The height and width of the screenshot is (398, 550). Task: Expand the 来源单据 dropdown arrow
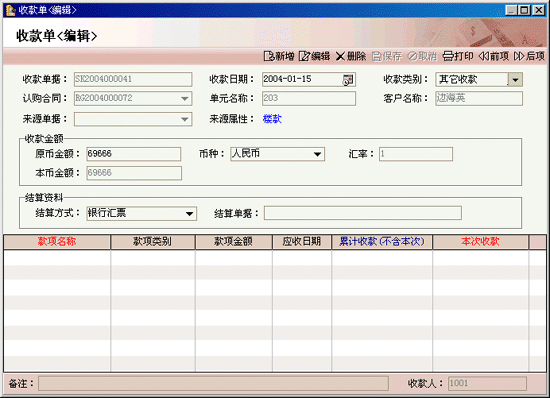185,119
